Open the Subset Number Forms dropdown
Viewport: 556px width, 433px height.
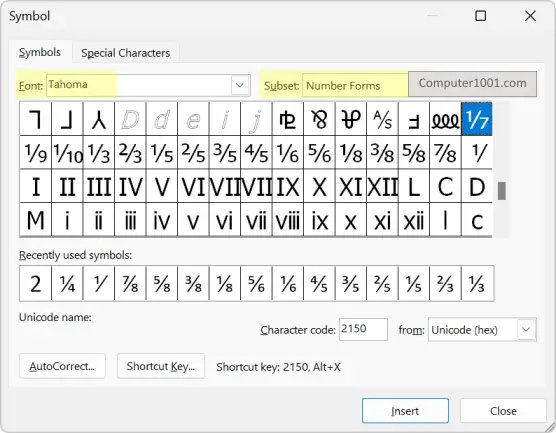pyautogui.click(x=355, y=85)
